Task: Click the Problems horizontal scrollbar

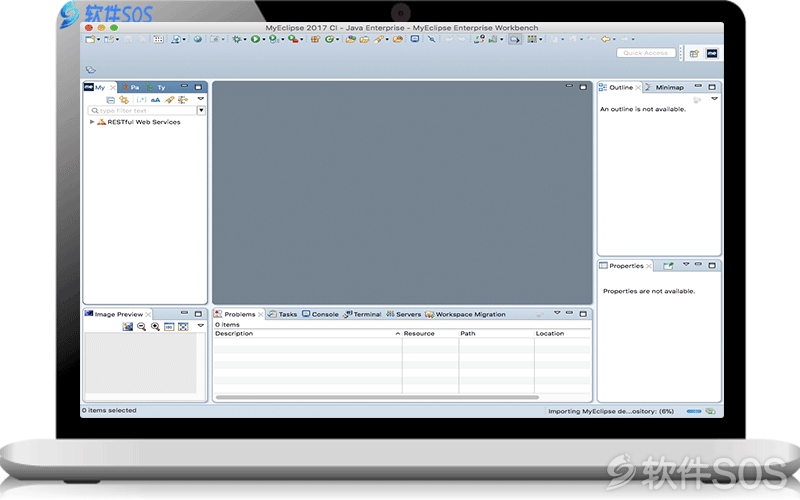Action: tap(377, 397)
